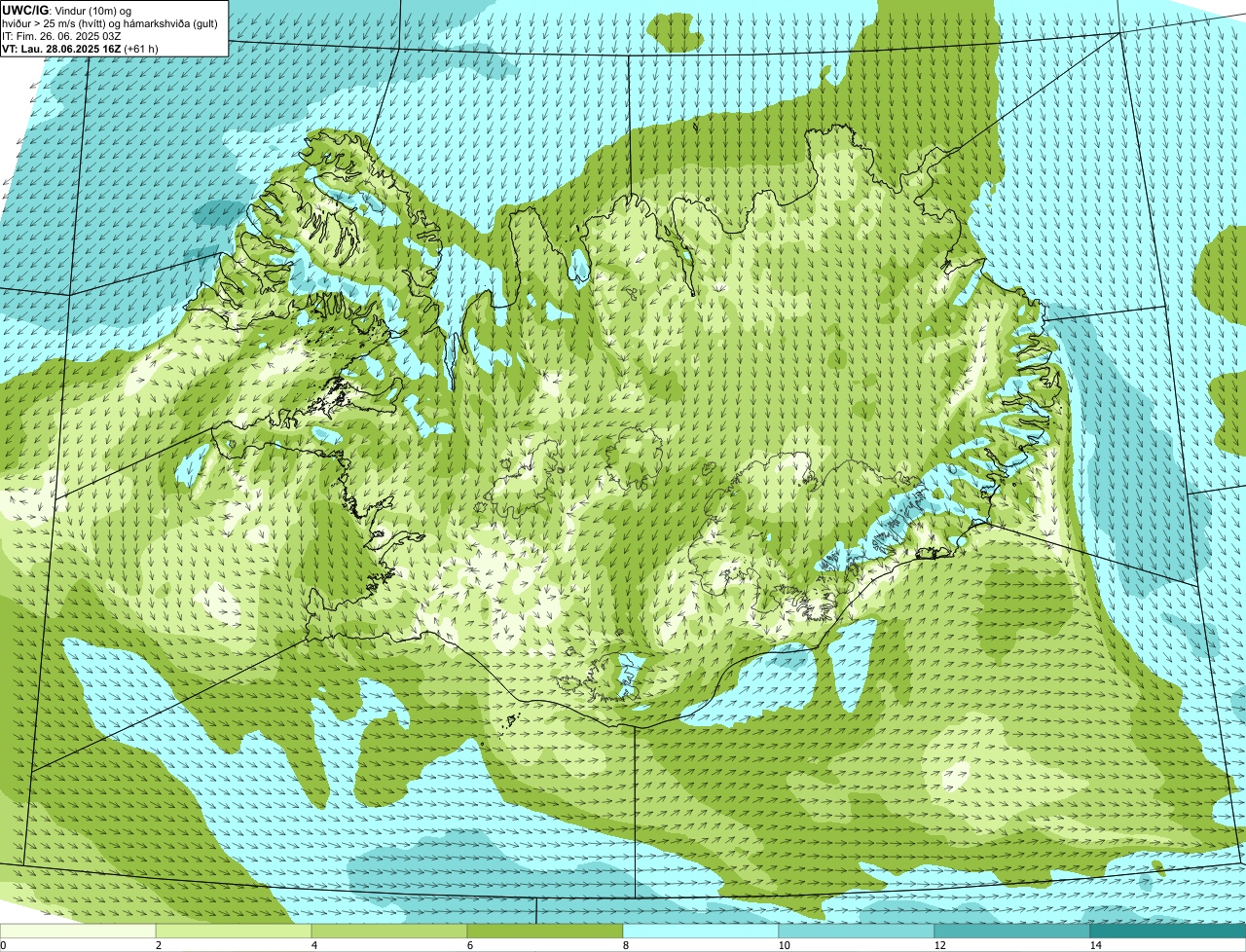Screen dimensions: 1246x952
Task: Click the legend scale label '10'
Action: click(x=783, y=945)
